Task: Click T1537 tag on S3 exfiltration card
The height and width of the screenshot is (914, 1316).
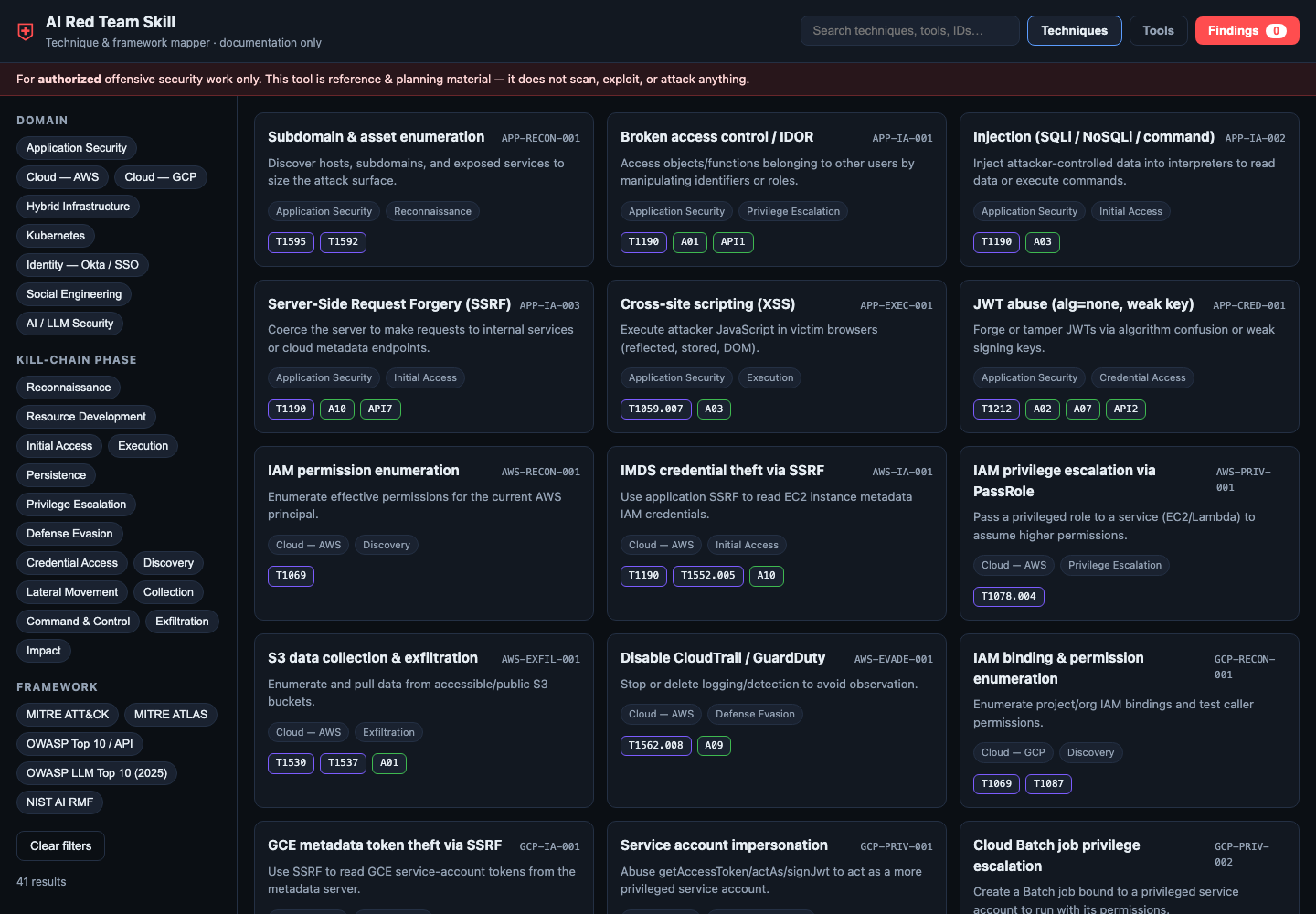Action: (x=343, y=763)
